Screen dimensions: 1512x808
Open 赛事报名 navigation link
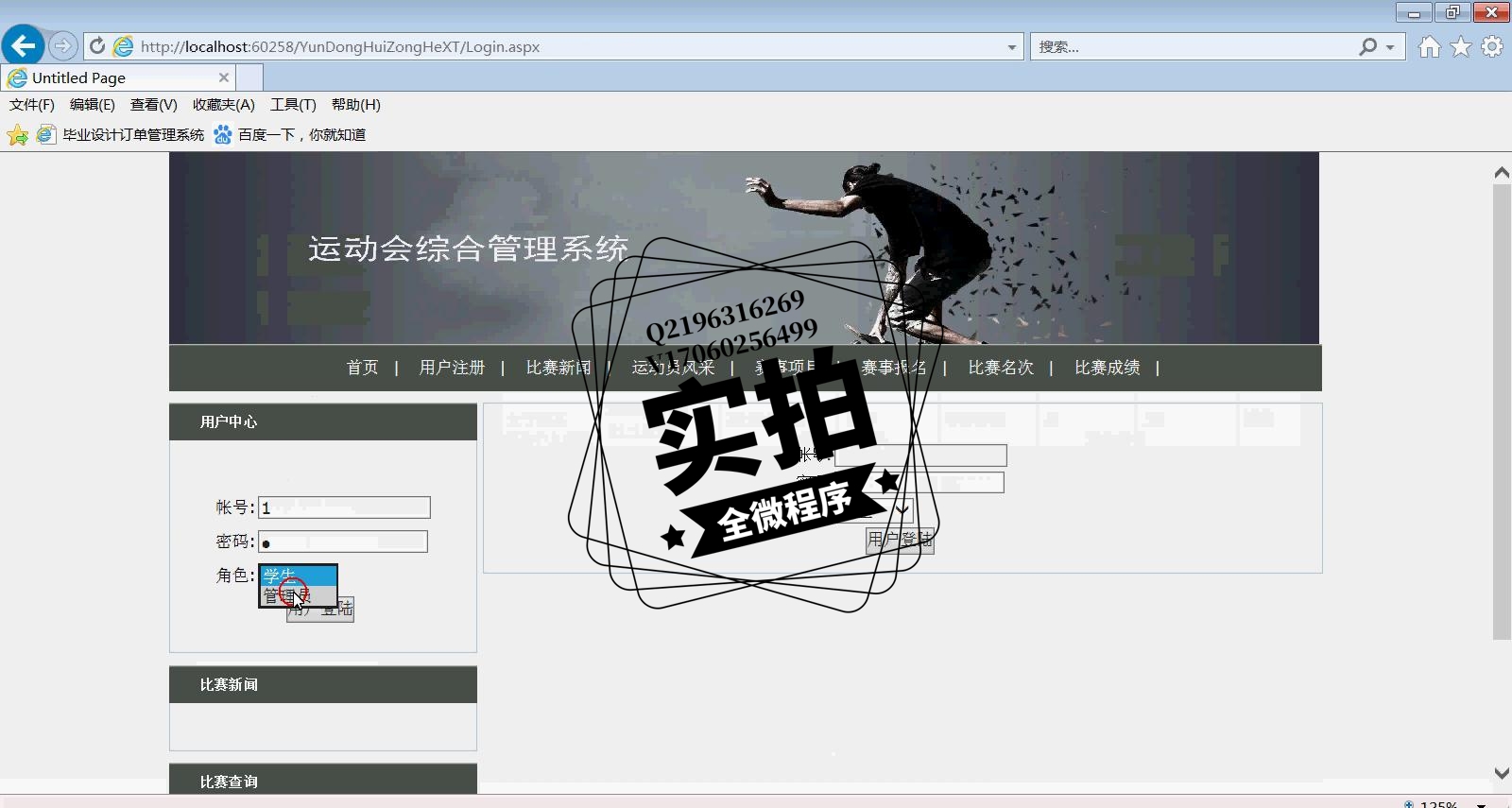tap(893, 368)
